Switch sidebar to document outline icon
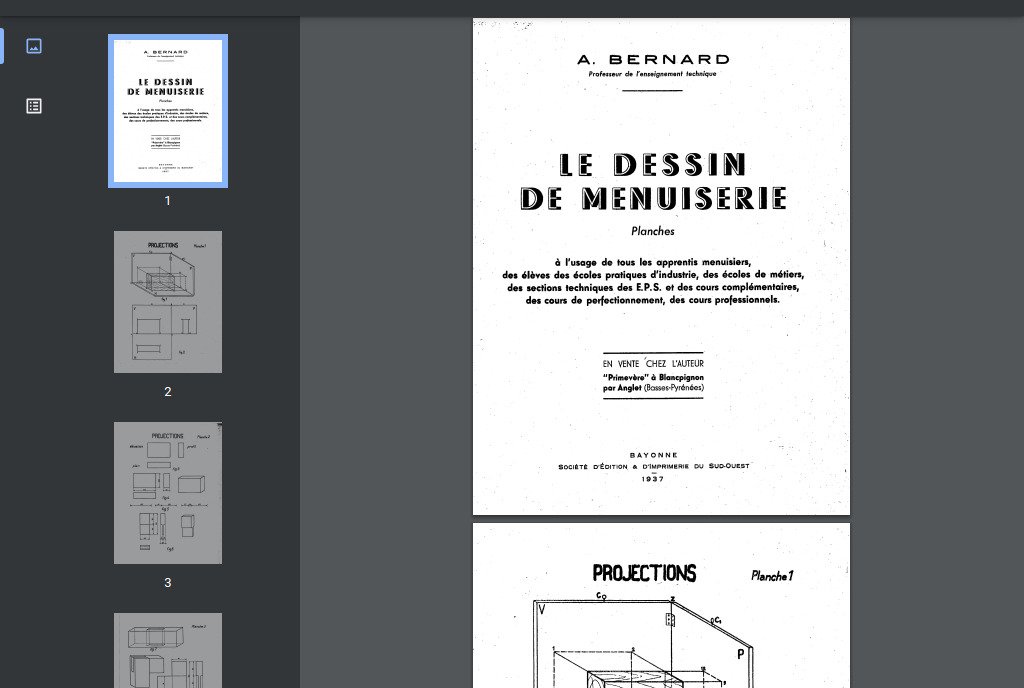 pos(34,106)
